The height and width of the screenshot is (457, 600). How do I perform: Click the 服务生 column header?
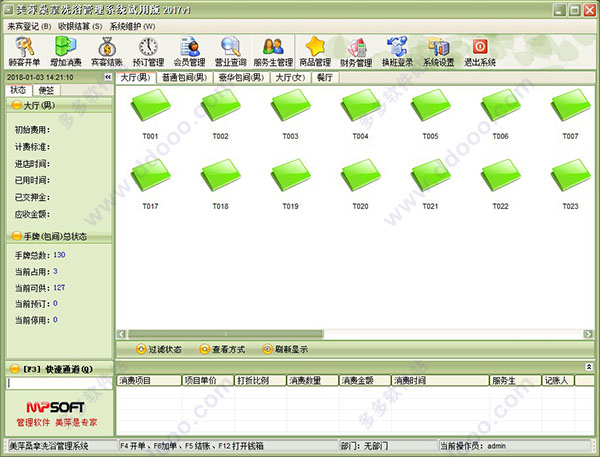point(515,380)
